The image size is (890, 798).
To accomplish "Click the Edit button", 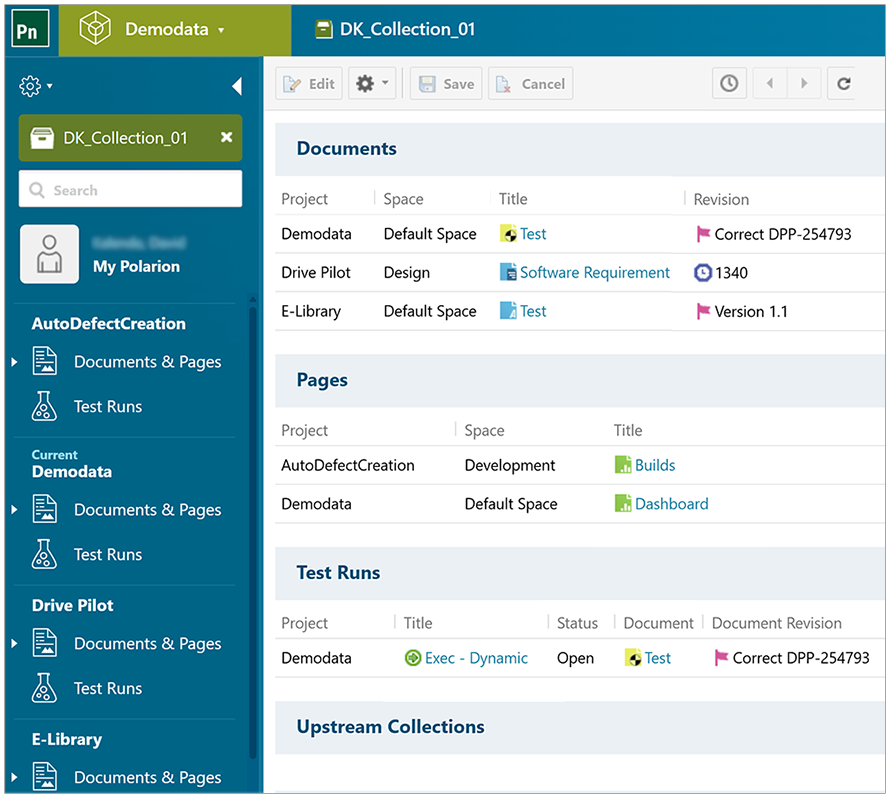I will (x=308, y=83).
